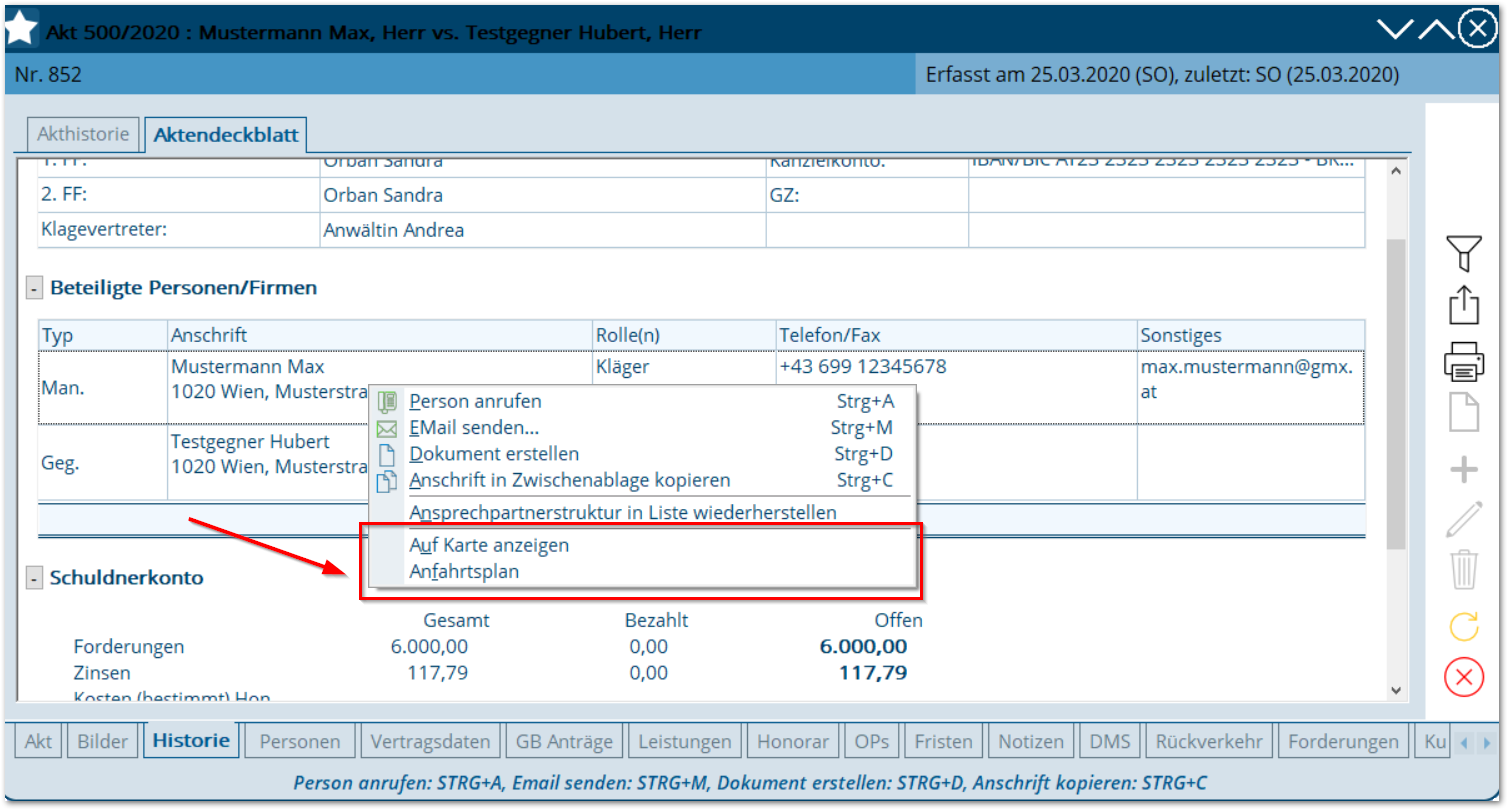Open the Forderungen bottom tab
The width and height of the screenshot is (1508, 810).
click(x=1343, y=742)
